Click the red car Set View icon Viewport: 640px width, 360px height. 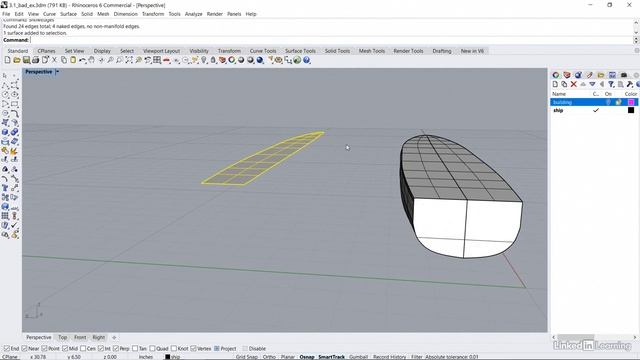click(x=167, y=60)
